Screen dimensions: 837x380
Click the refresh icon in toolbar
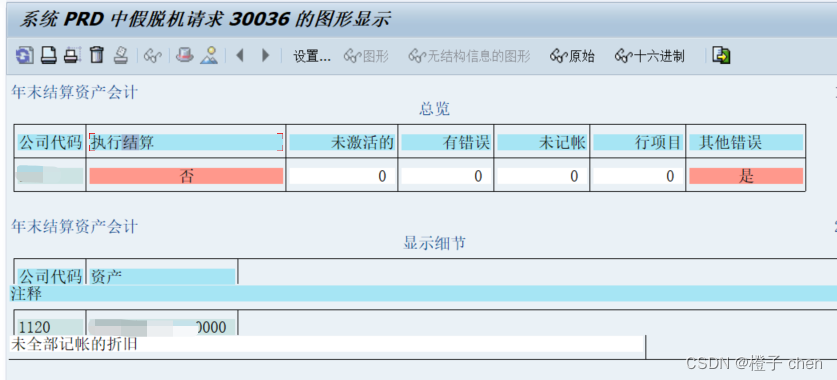point(25,55)
